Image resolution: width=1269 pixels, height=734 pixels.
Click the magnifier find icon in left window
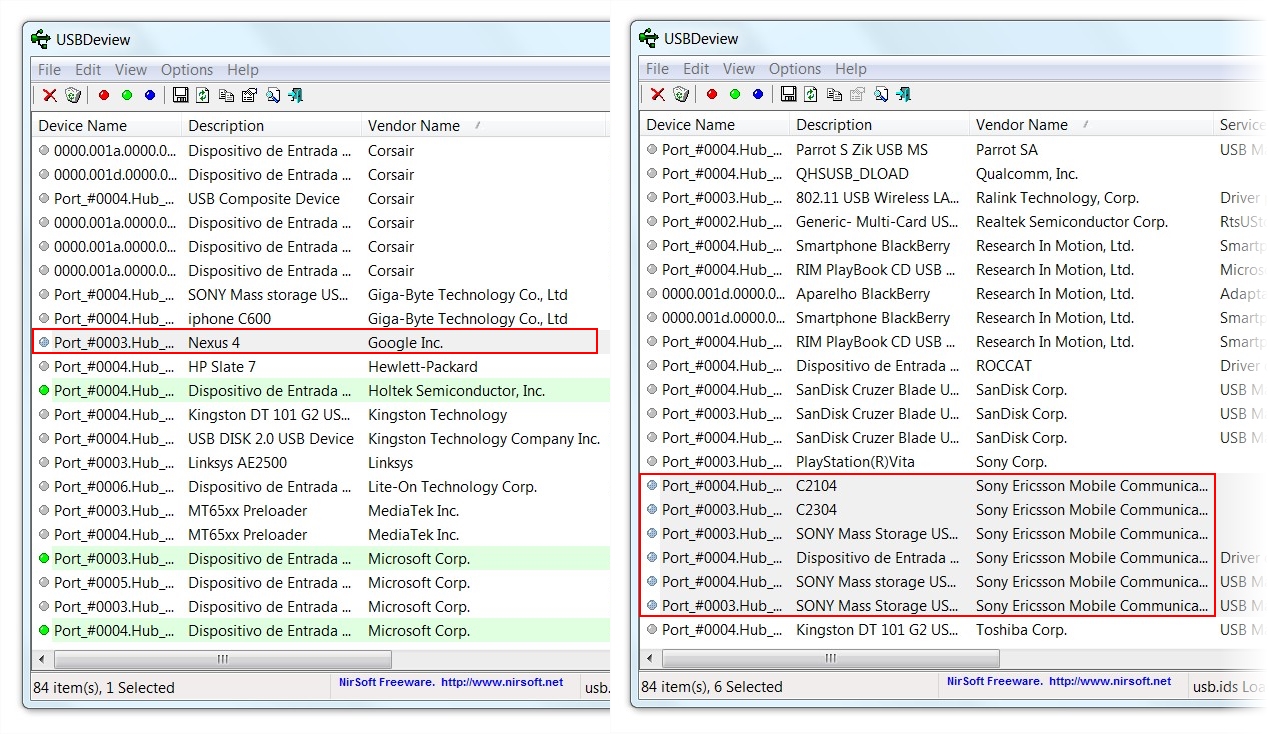point(272,95)
